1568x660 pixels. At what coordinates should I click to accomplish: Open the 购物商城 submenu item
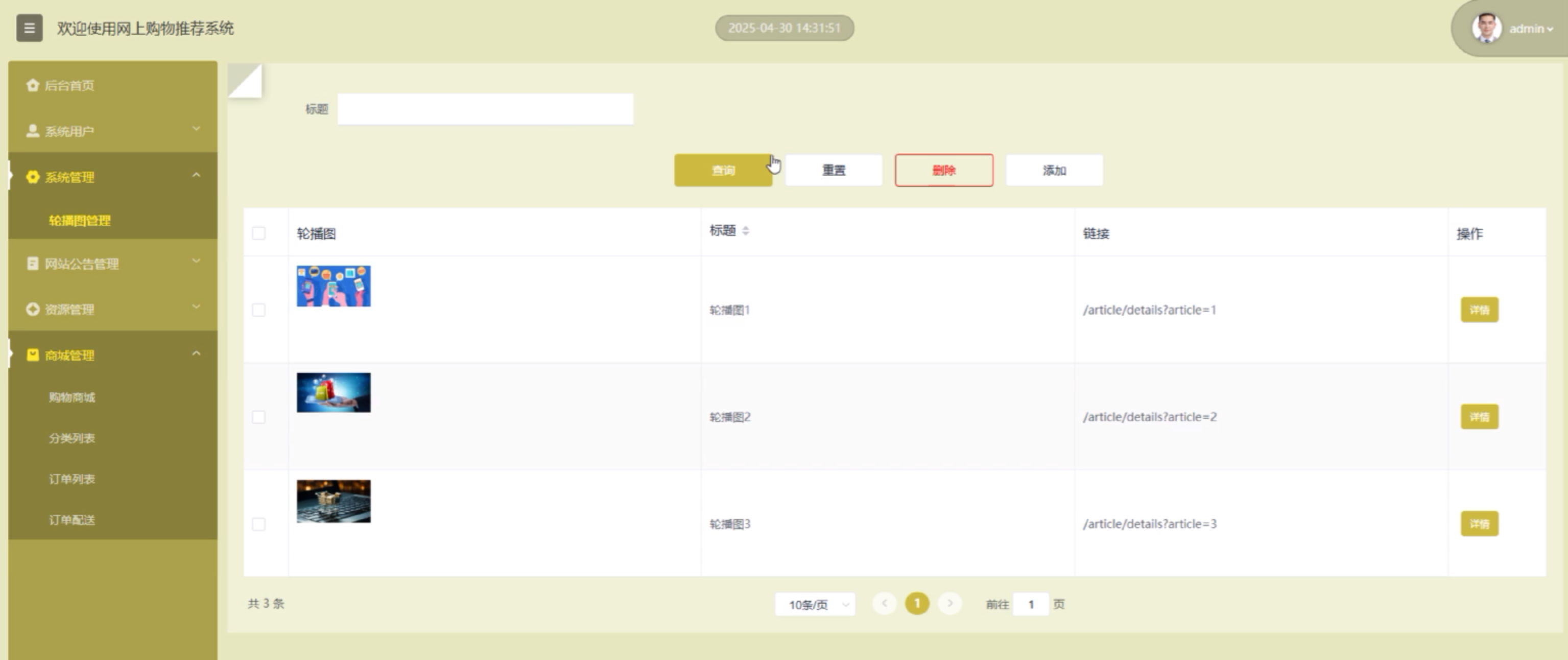[72, 397]
